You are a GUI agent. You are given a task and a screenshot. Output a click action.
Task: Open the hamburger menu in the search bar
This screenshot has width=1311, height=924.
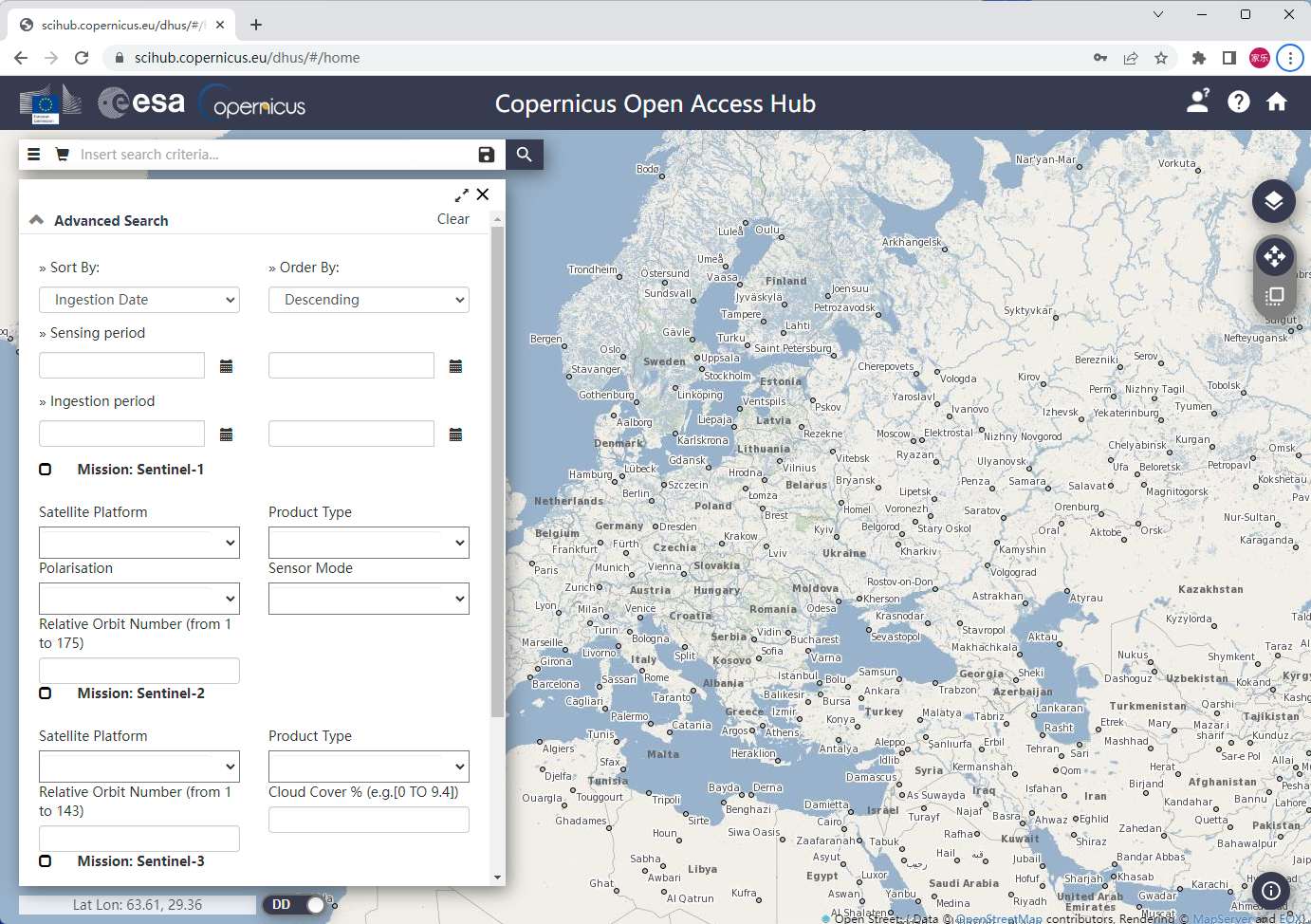point(34,155)
